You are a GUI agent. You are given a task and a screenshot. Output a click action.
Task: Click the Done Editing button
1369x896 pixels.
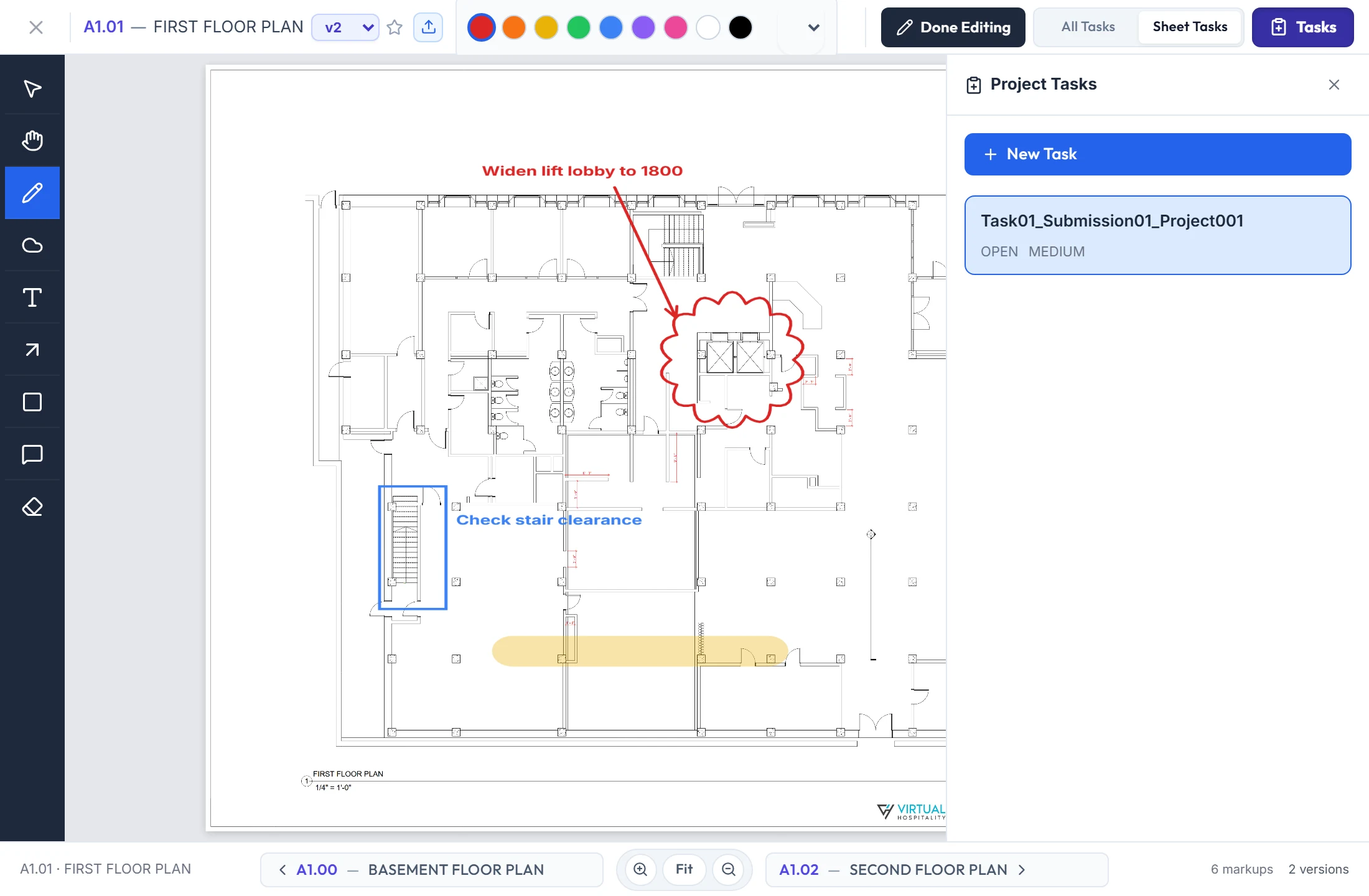(953, 27)
